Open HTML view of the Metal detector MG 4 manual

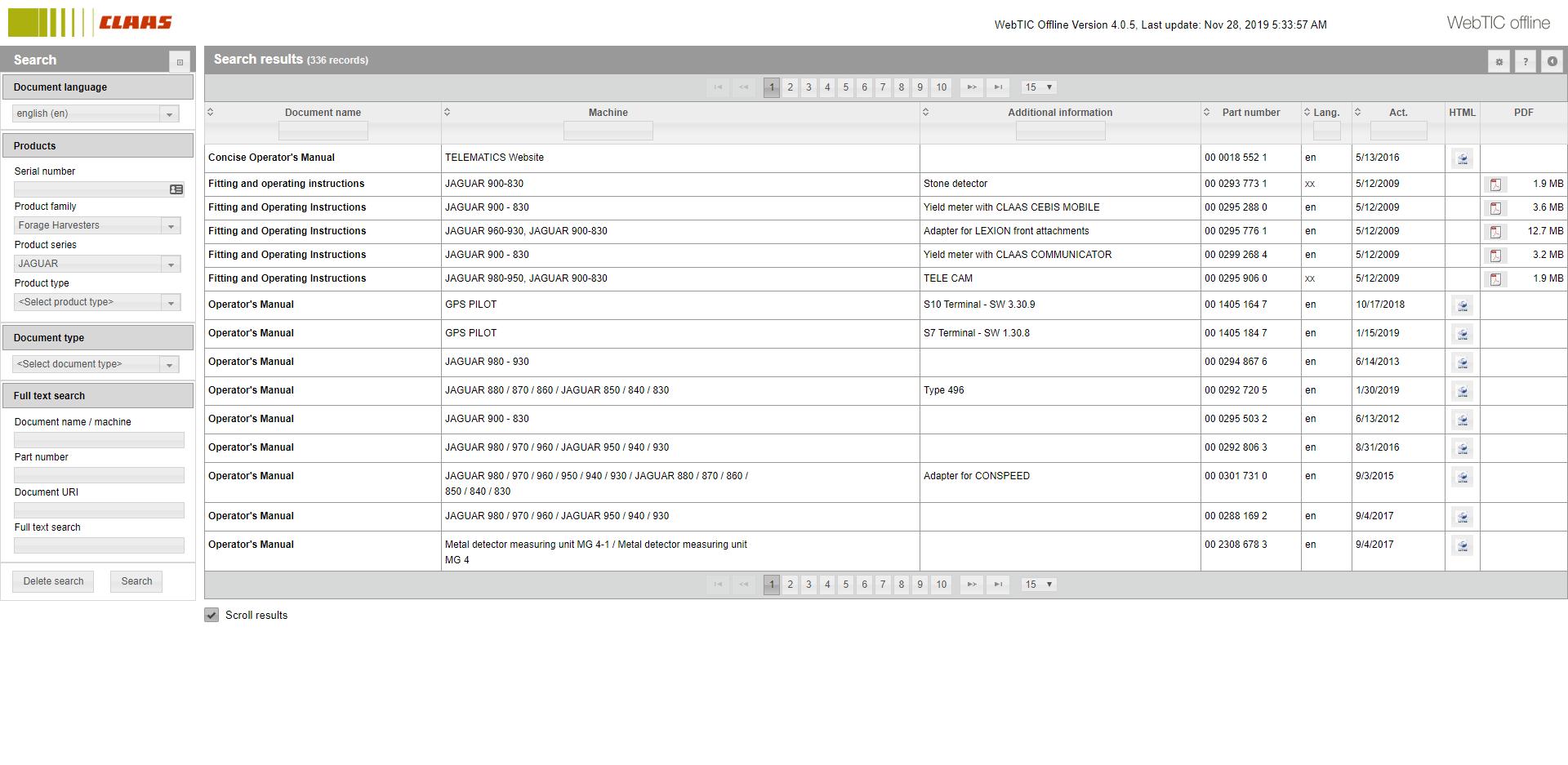(1463, 546)
